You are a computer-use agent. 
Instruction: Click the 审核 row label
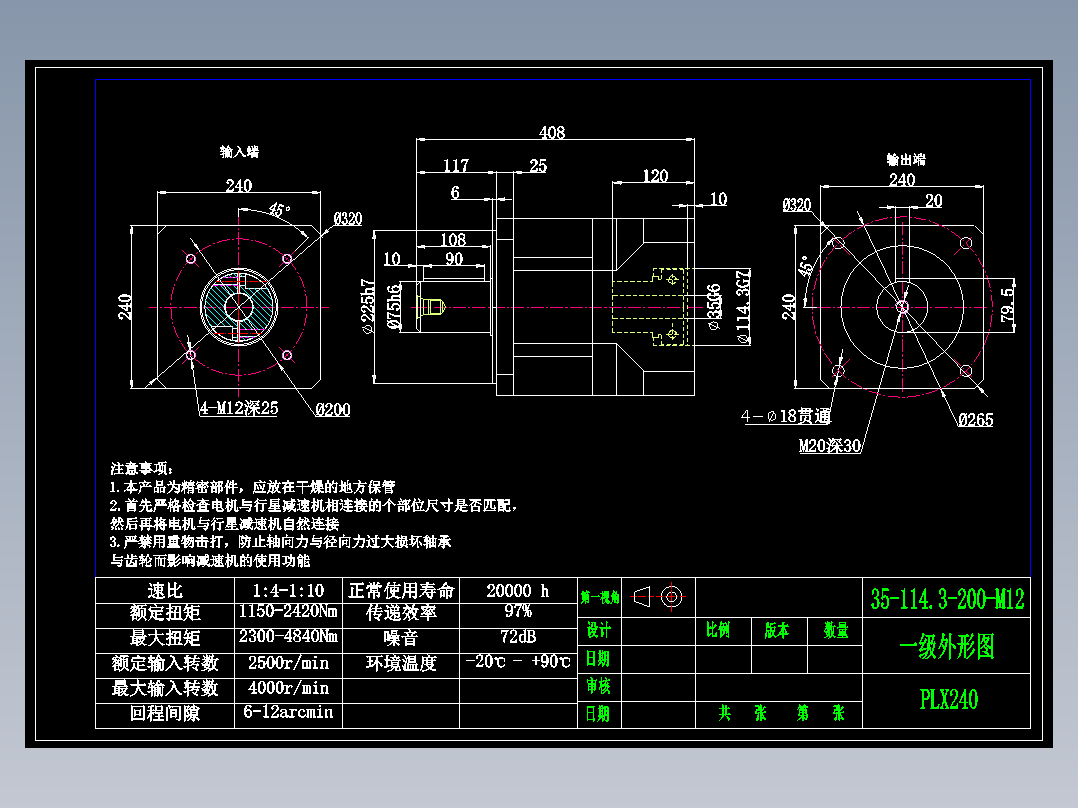[x=597, y=684]
